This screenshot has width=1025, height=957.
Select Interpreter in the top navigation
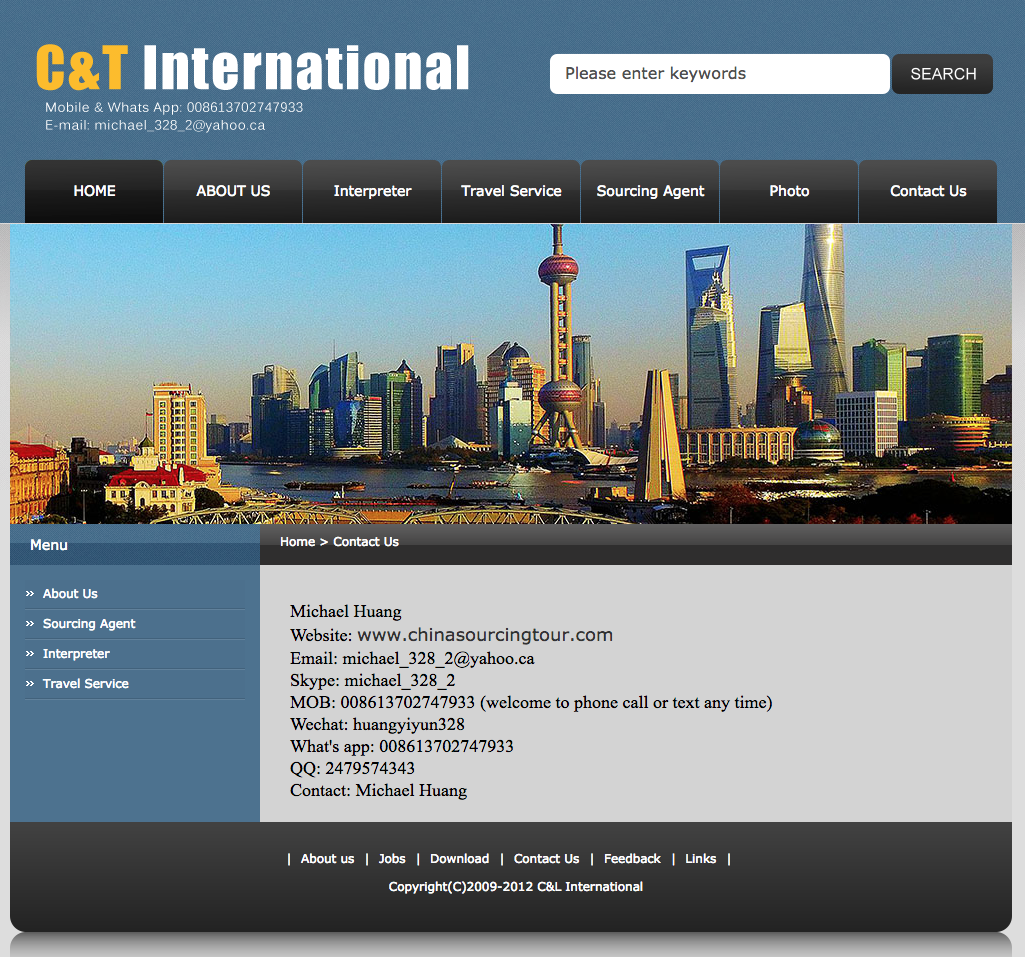click(x=372, y=191)
